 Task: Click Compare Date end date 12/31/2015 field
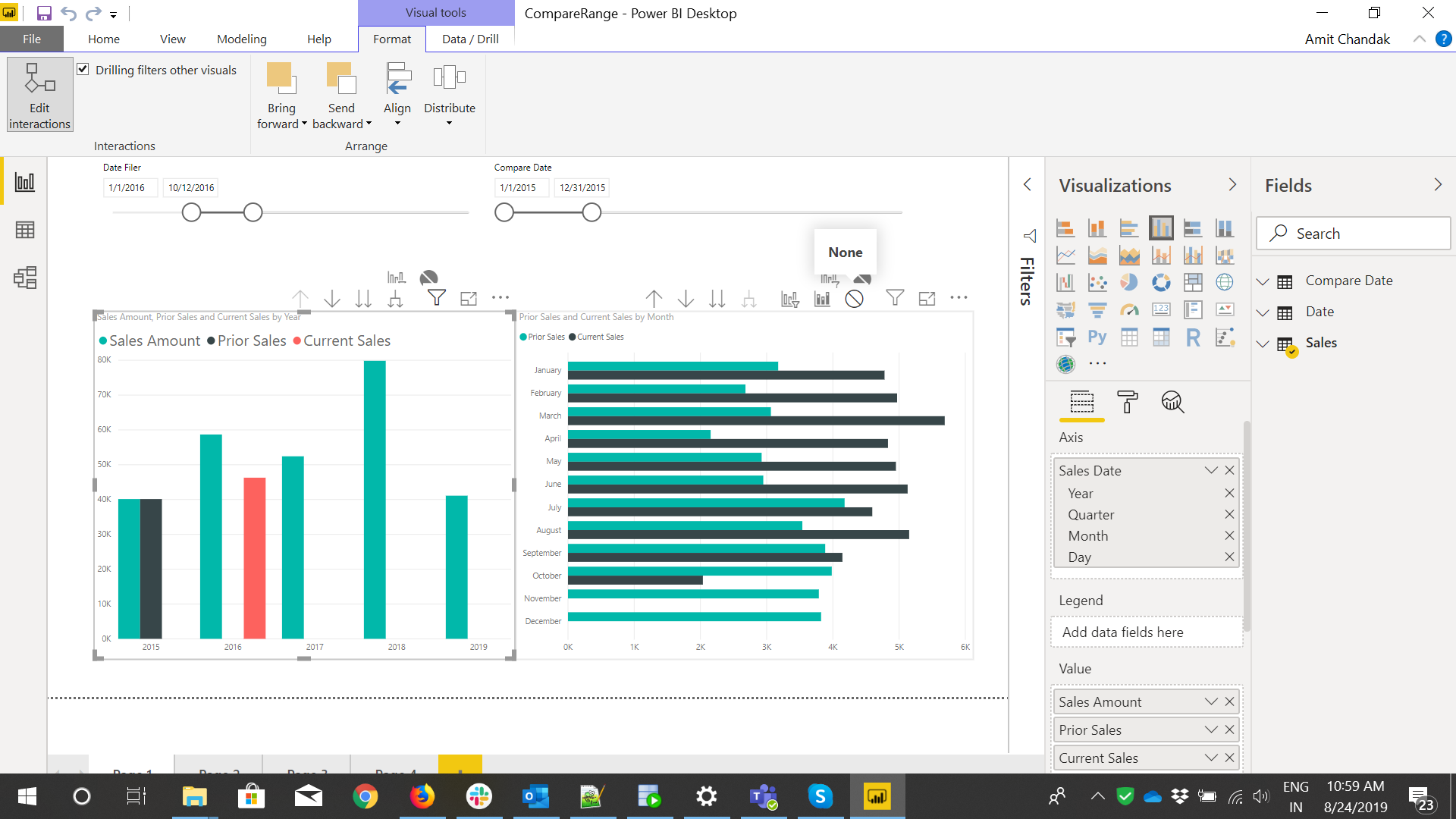click(582, 187)
